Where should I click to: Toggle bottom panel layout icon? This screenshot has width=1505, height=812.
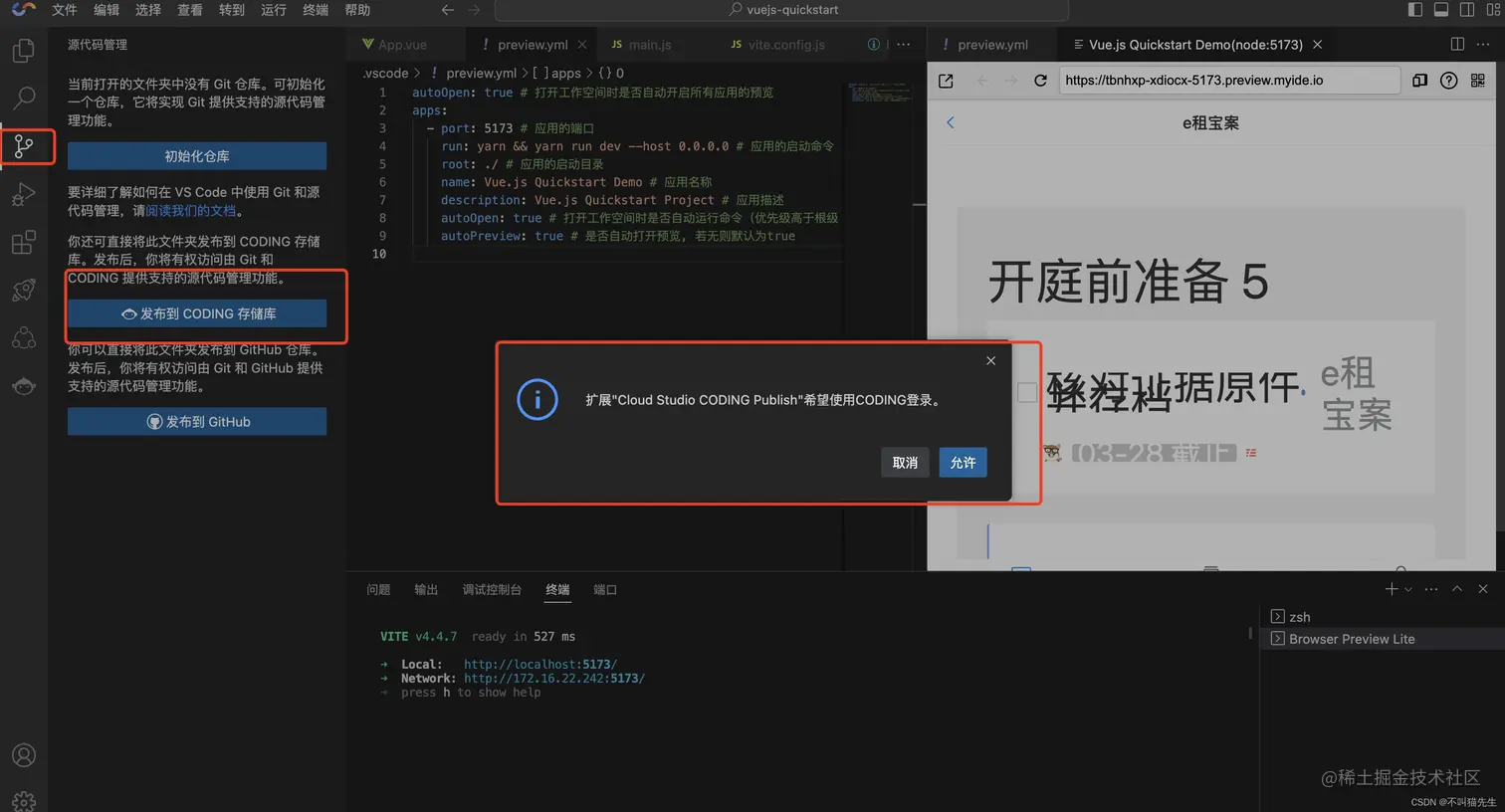tap(1441, 10)
